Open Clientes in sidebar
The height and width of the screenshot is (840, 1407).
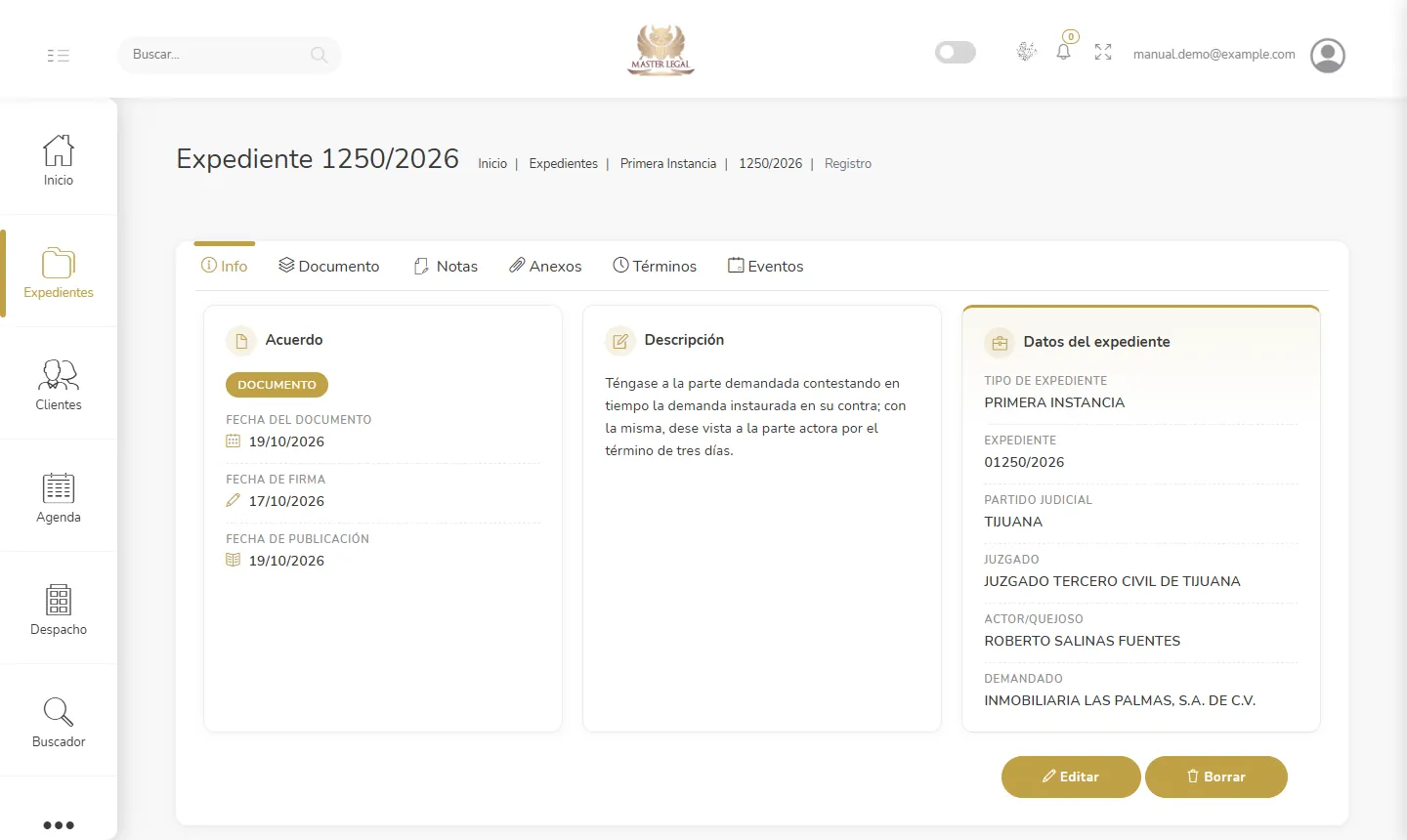tap(59, 385)
